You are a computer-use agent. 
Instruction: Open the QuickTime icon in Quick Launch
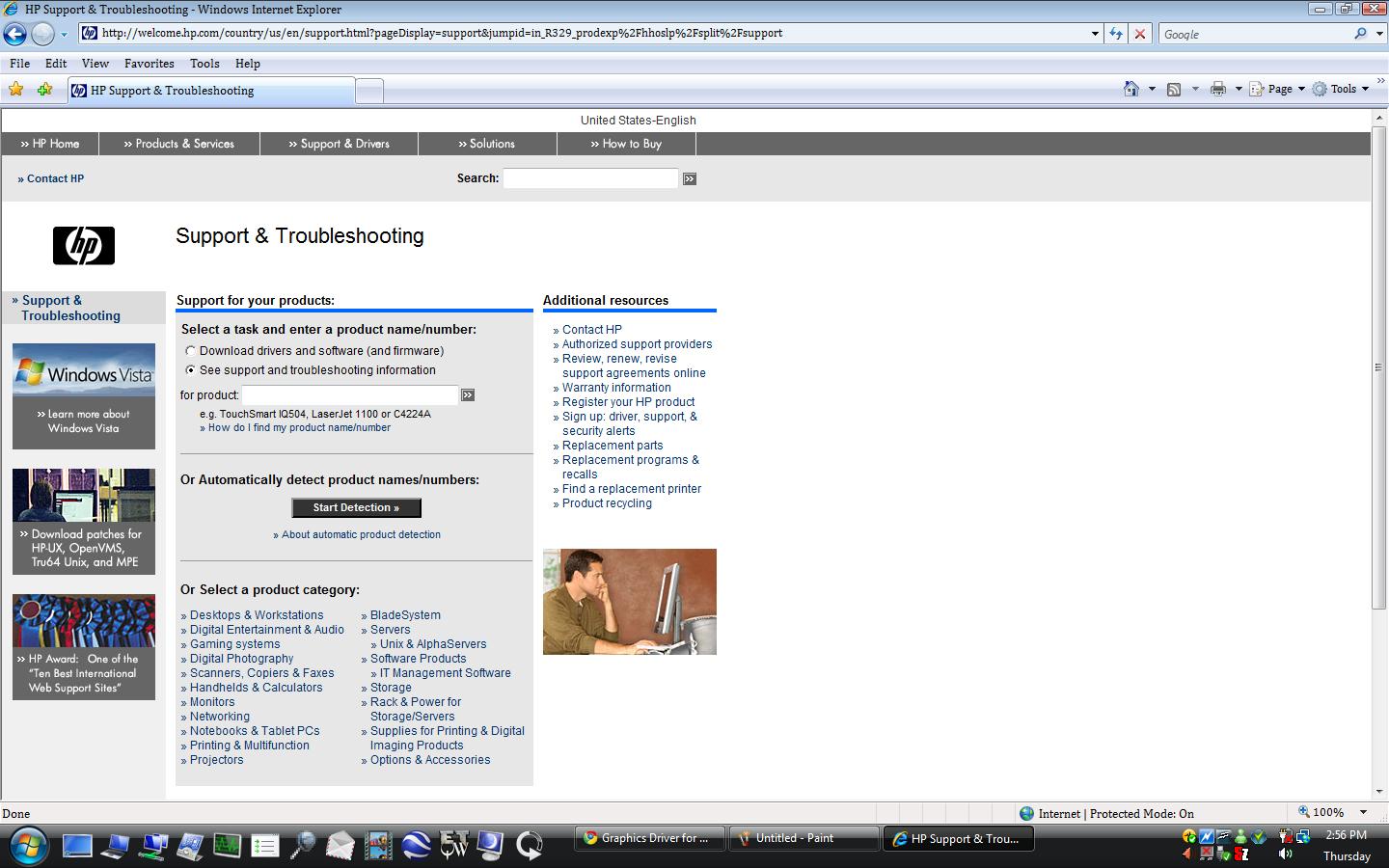click(530, 846)
